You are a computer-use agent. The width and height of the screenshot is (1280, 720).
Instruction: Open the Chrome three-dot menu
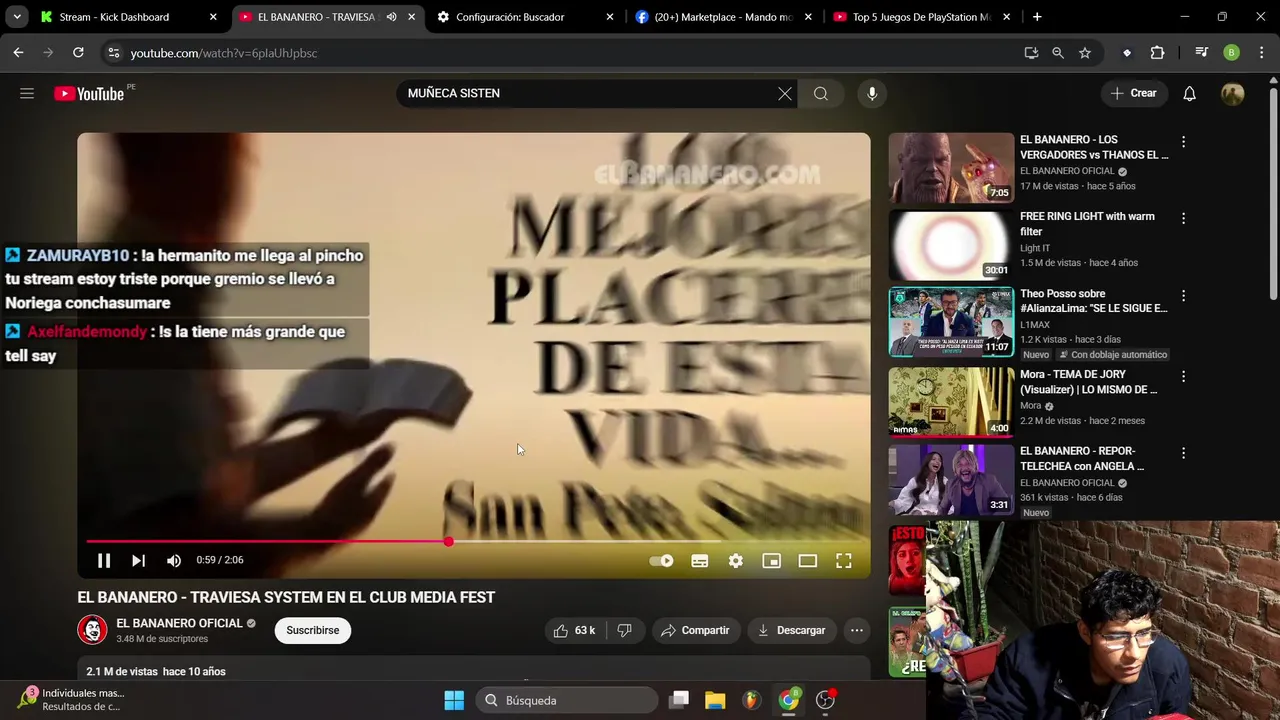pyautogui.click(x=1261, y=53)
